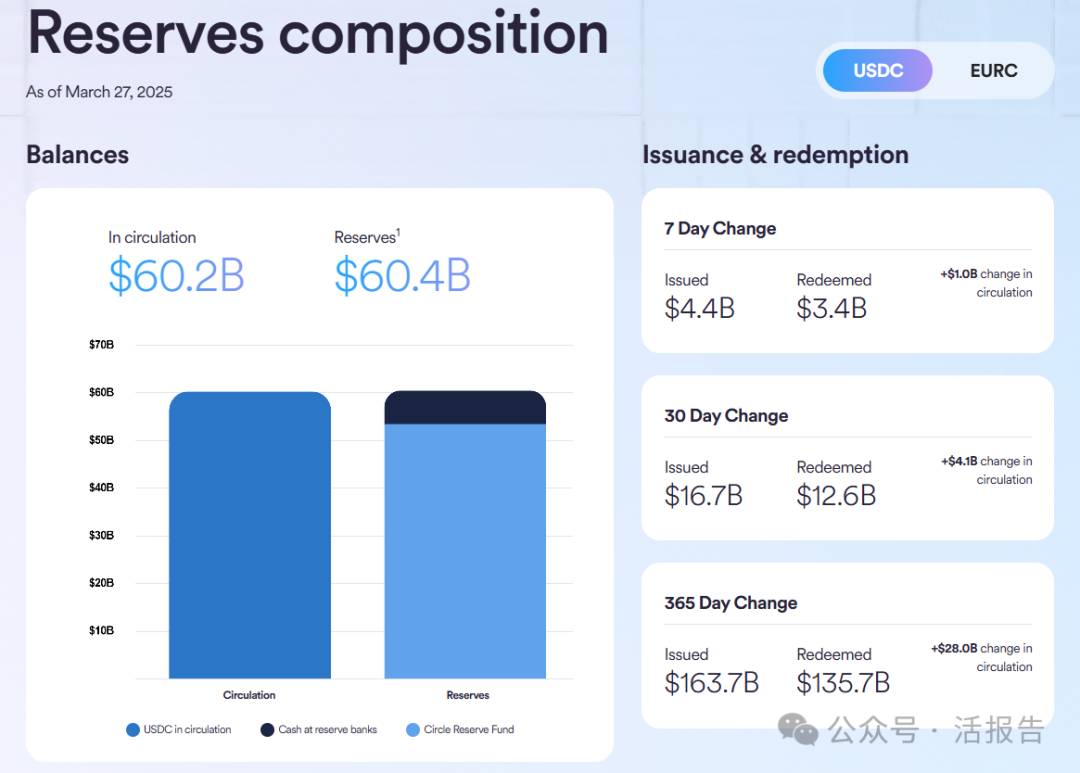Switch to the USDC toggle option
The width and height of the screenshot is (1080, 773).
(x=878, y=70)
